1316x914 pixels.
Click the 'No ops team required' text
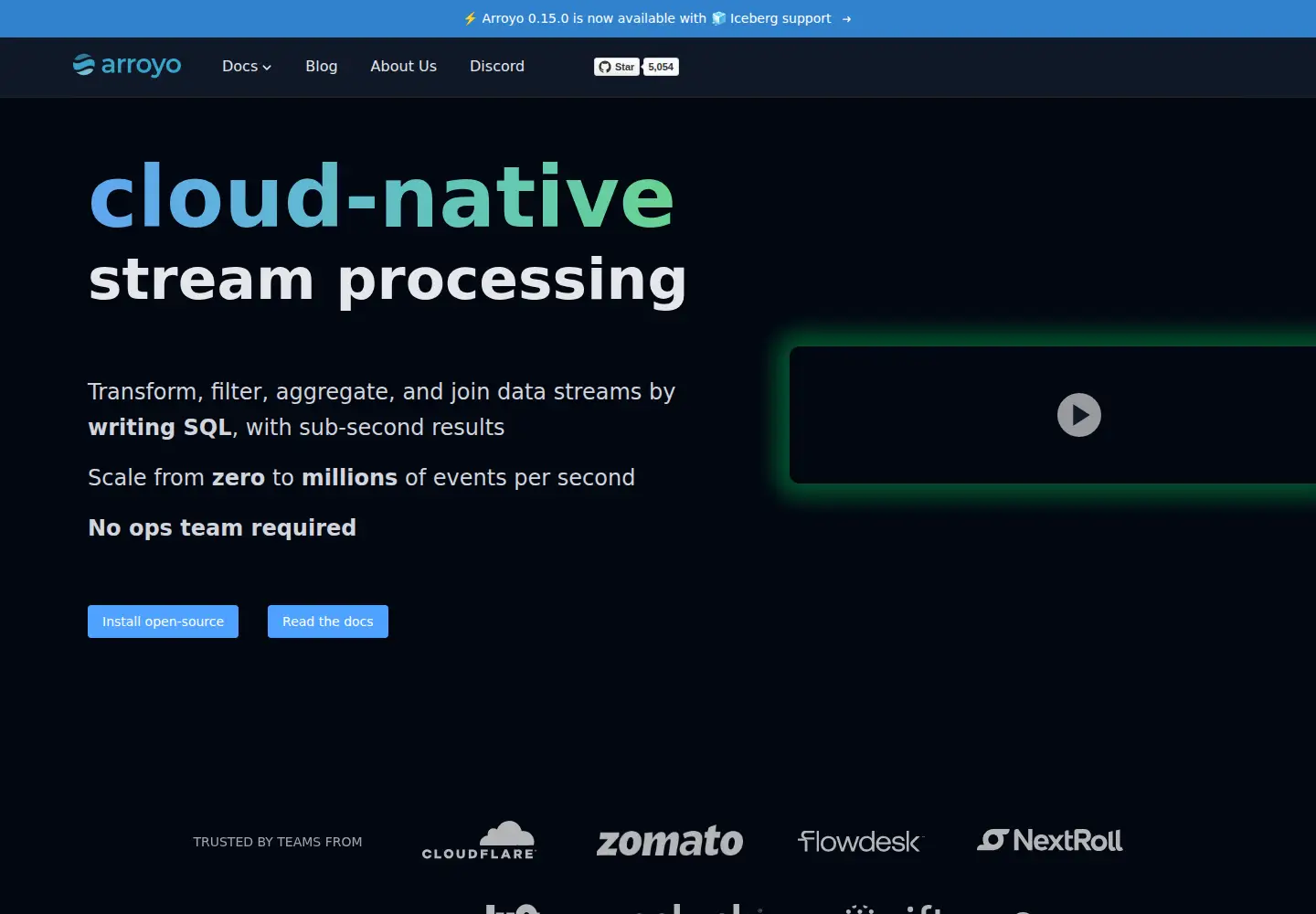(x=222, y=527)
